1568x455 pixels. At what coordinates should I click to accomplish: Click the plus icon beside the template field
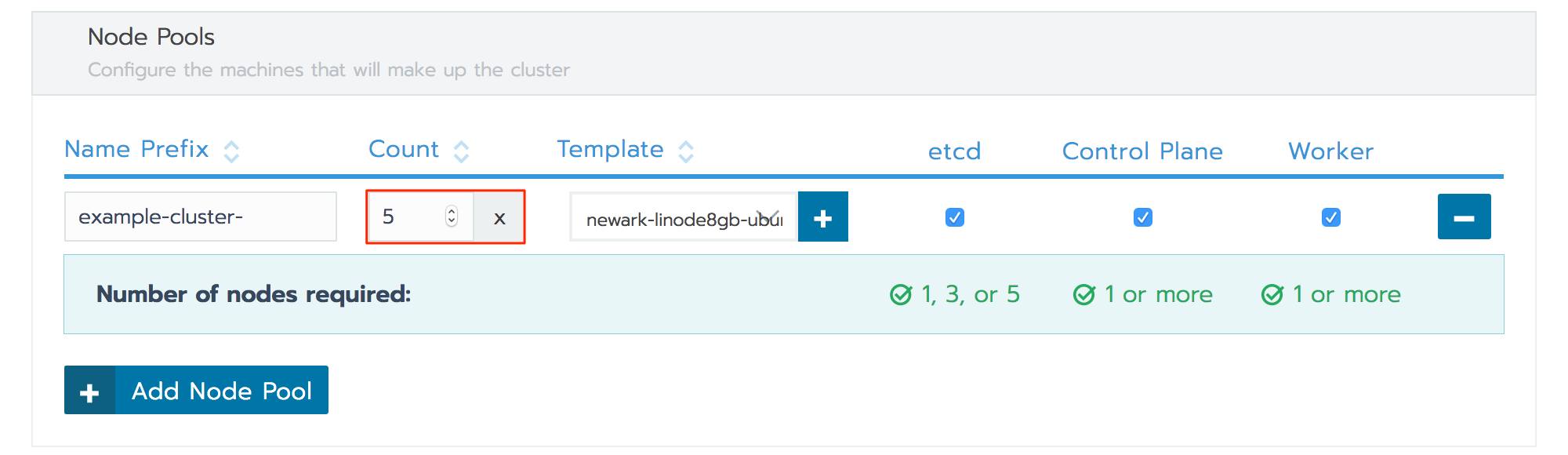coord(823,217)
